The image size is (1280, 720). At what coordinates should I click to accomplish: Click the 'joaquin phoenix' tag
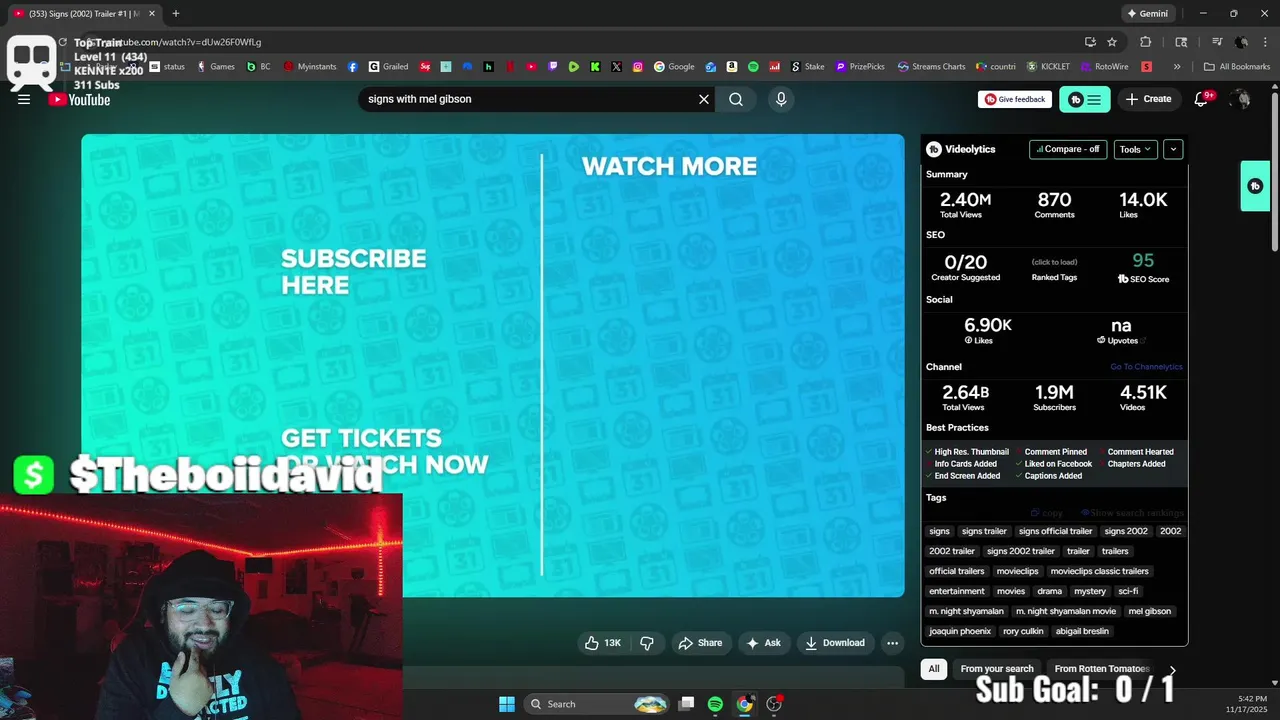(x=960, y=631)
